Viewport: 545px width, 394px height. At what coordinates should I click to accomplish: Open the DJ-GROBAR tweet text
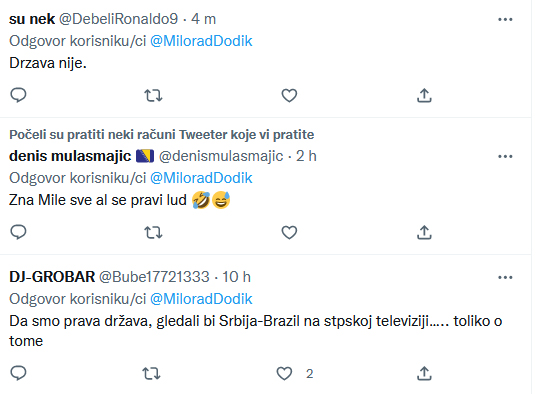pyautogui.click(x=255, y=330)
